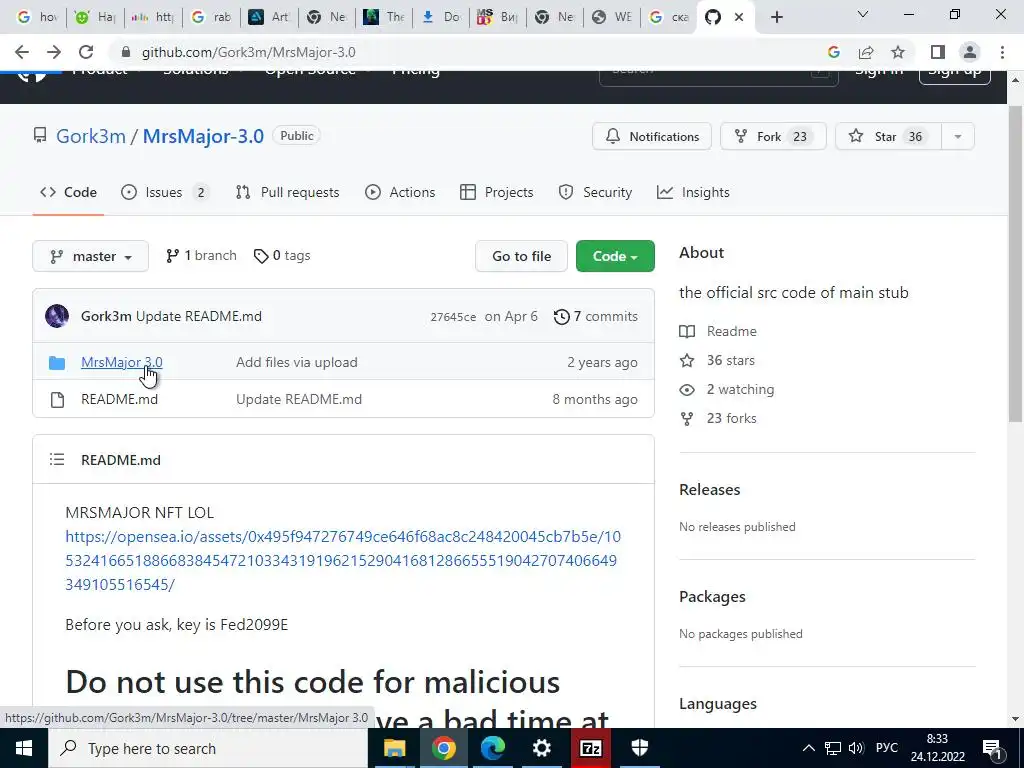Open Chrome's three-dot menu
Image resolution: width=1024 pixels, height=768 pixels.
(x=1002, y=52)
